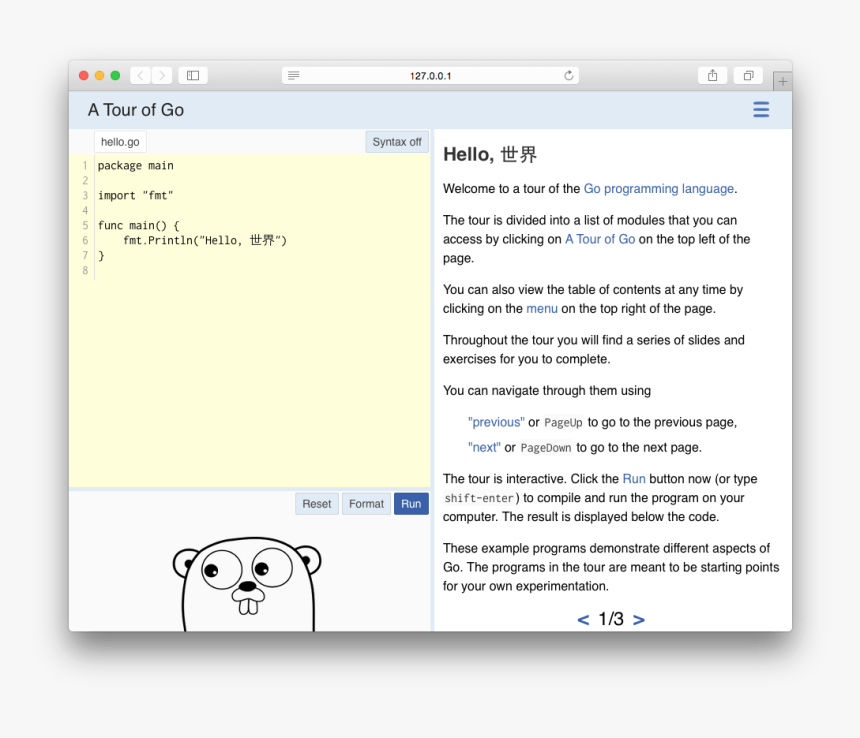Click the A Tour of Go title
The image size is (860, 738).
134,110
